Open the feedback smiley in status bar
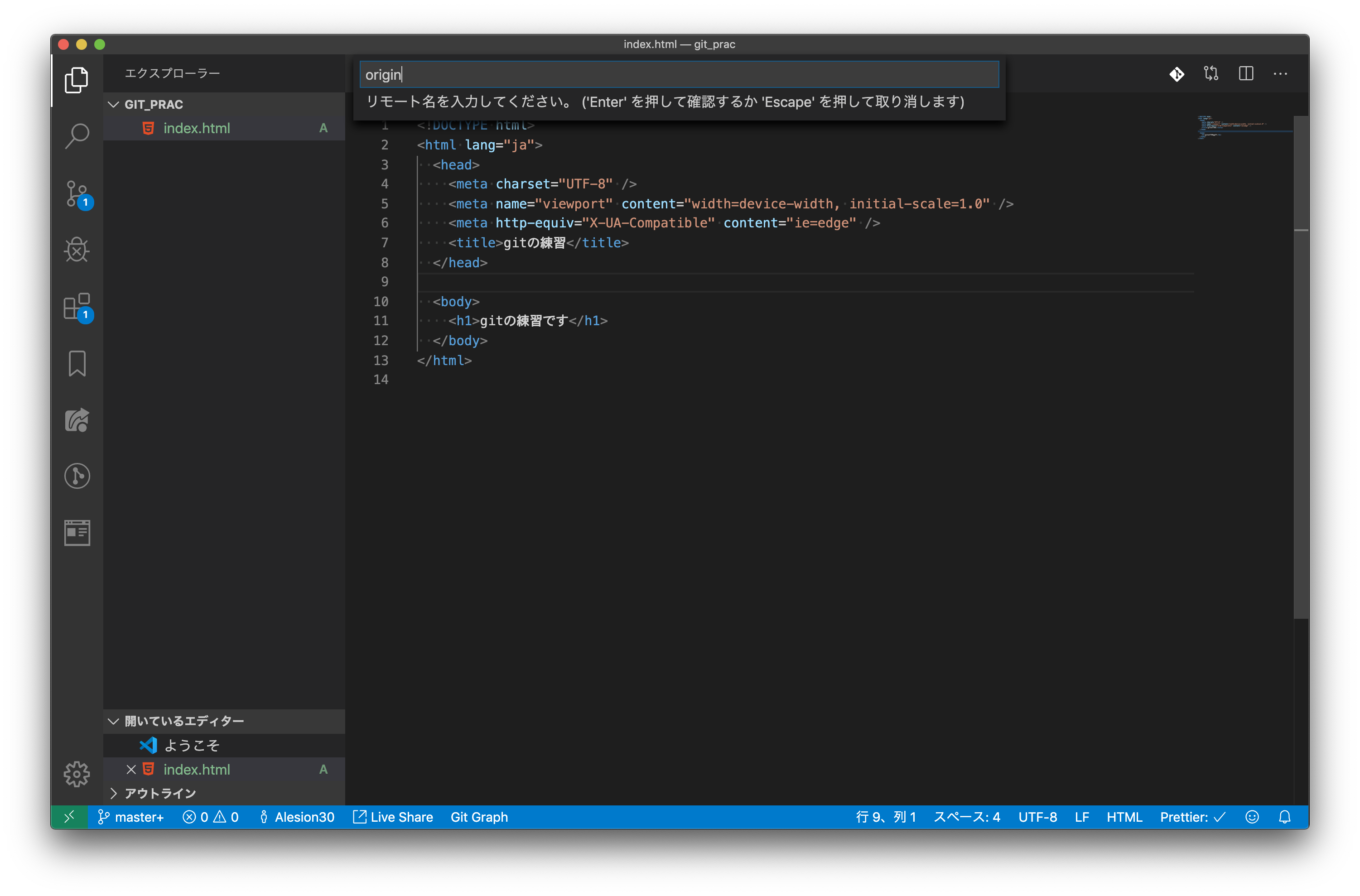 coord(1251,817)
